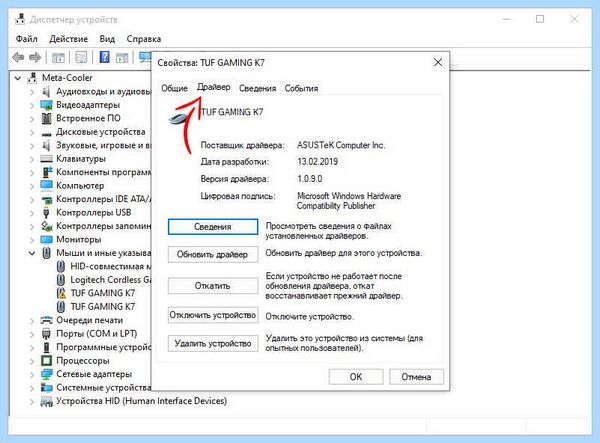Select the Аудиовходы и аудиовыходы tree item

pos(104,91)
